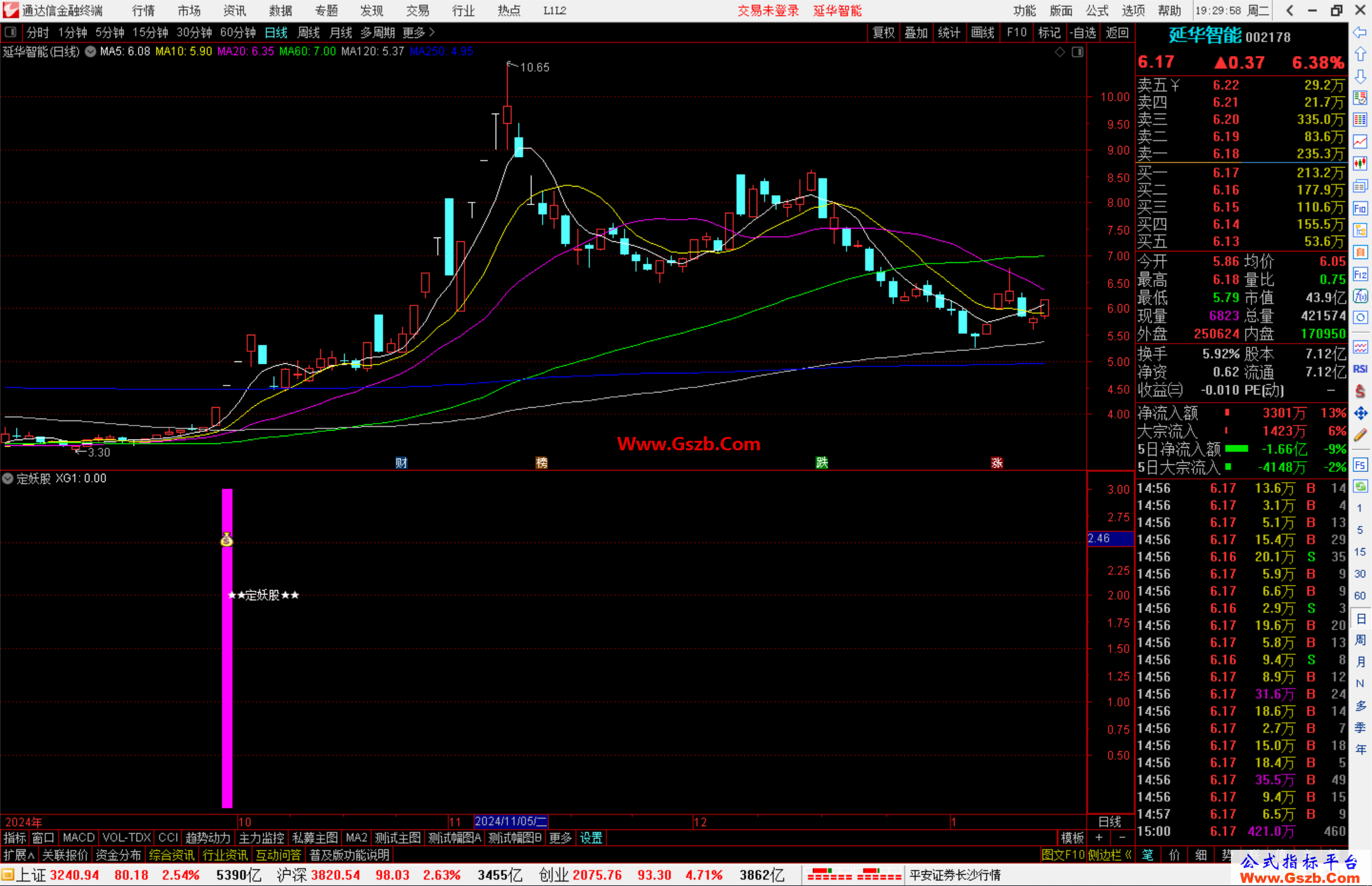This screenshot has width=1372, height=886.
Task: Click the plus zoom button near 模板
Action: coord(1099,838)
